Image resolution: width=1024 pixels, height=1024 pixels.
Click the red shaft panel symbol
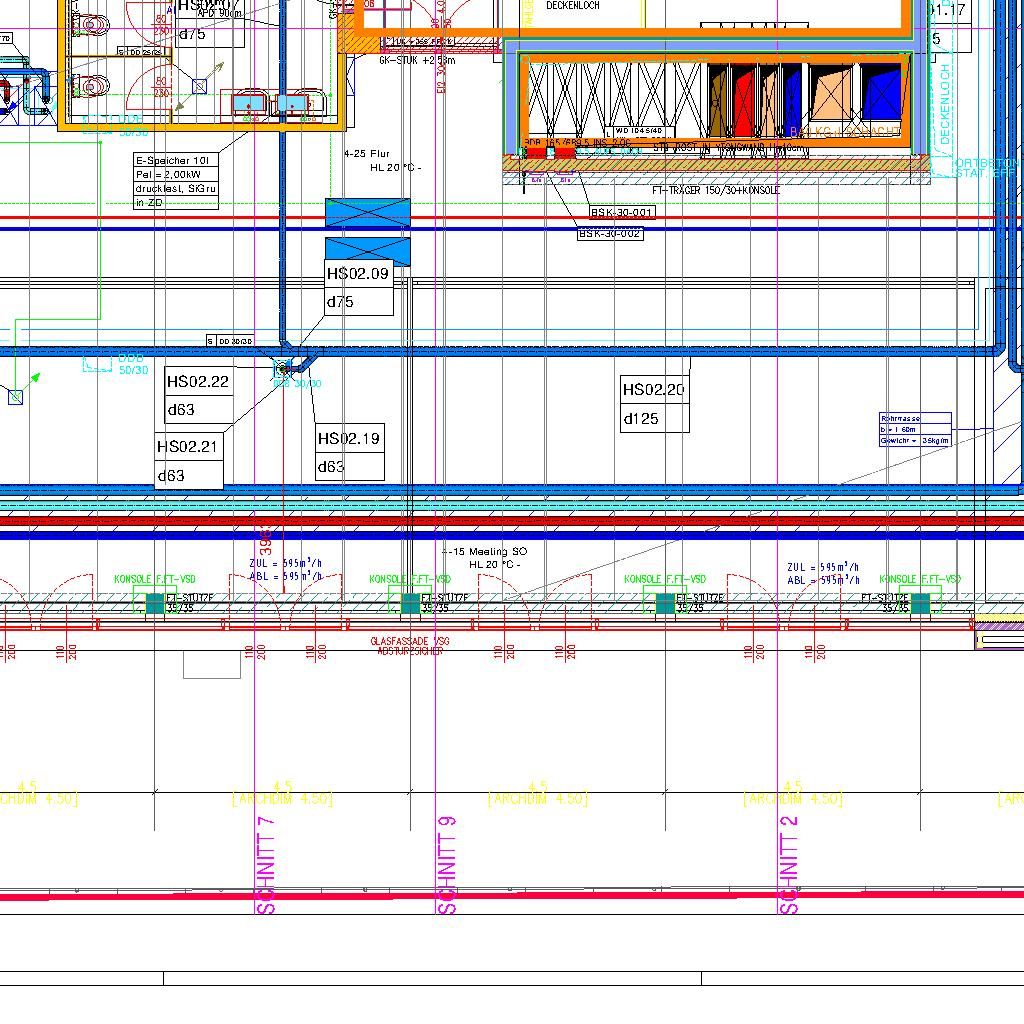coord(746,101)
